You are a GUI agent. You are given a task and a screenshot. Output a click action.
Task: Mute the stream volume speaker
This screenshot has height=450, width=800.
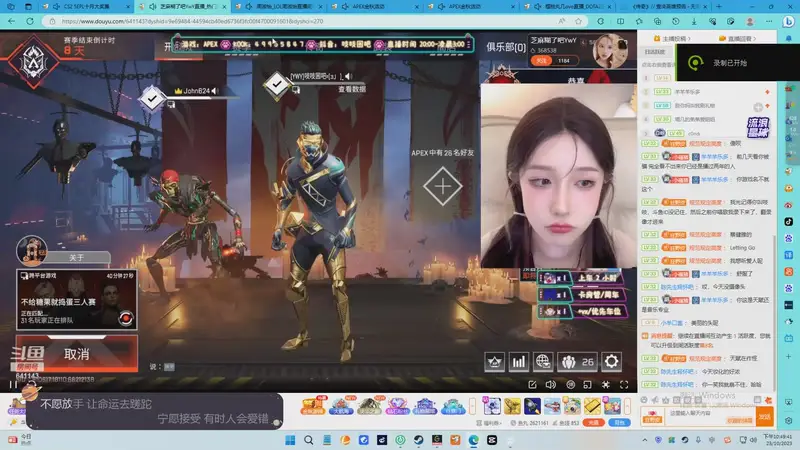[551, 385]
